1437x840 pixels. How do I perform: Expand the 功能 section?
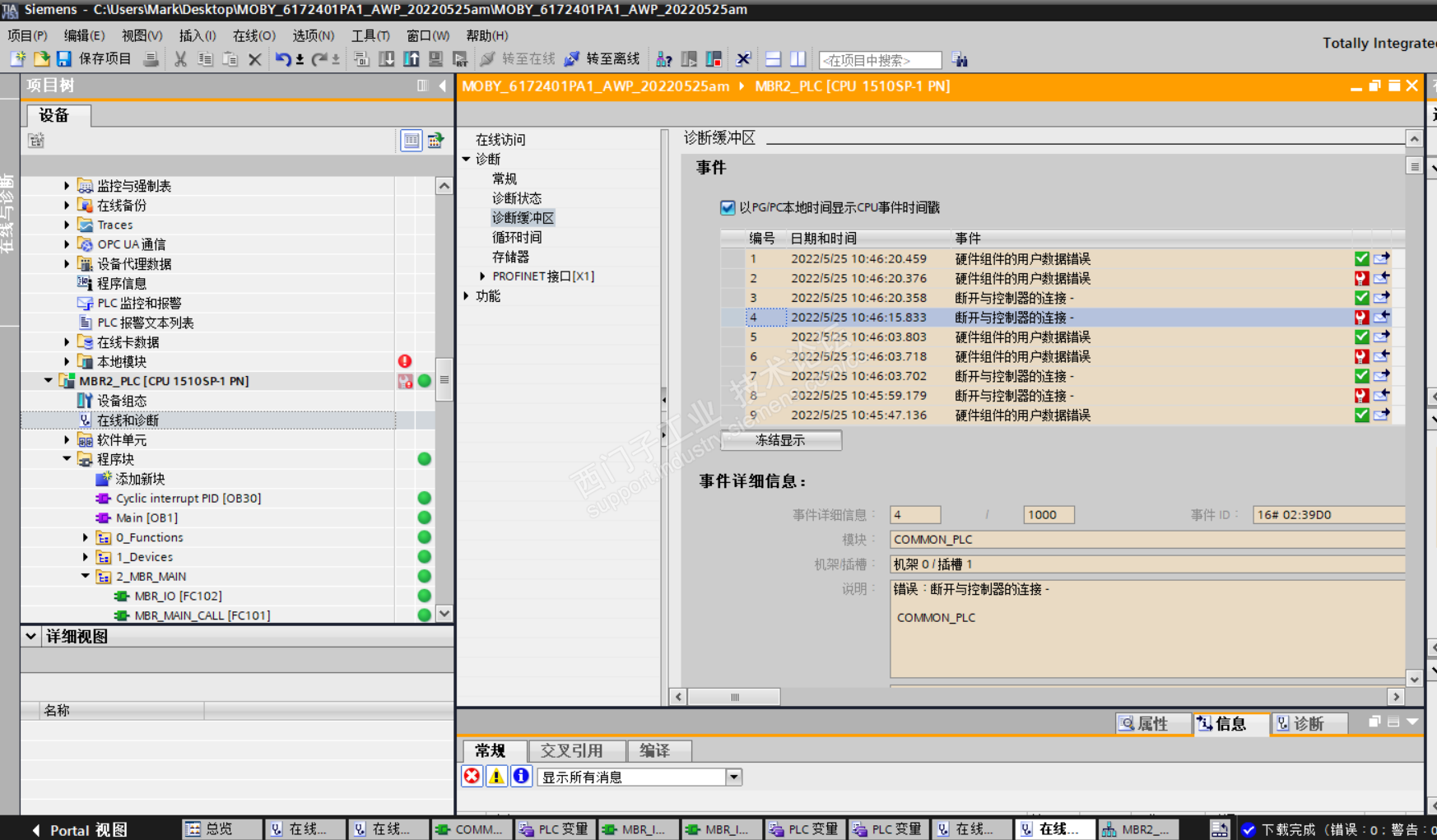pyautogui.click(x=467, y=296)
